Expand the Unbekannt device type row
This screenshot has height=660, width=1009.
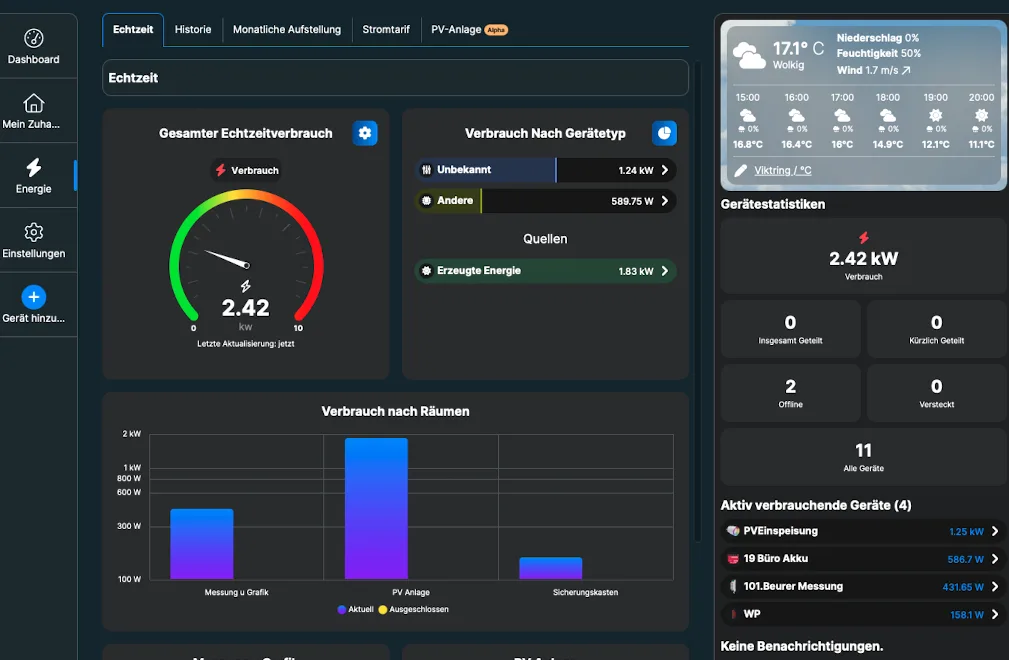664,171
